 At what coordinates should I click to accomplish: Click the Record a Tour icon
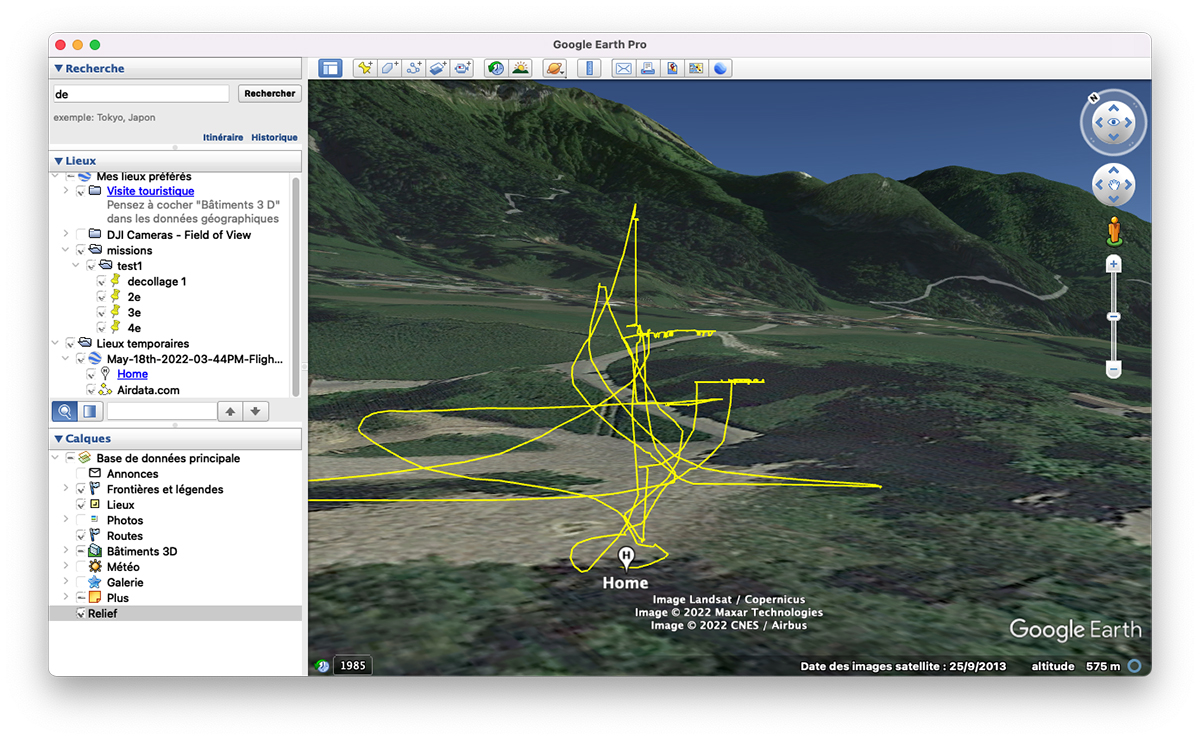pyautogui.click(x=462, y=68)
